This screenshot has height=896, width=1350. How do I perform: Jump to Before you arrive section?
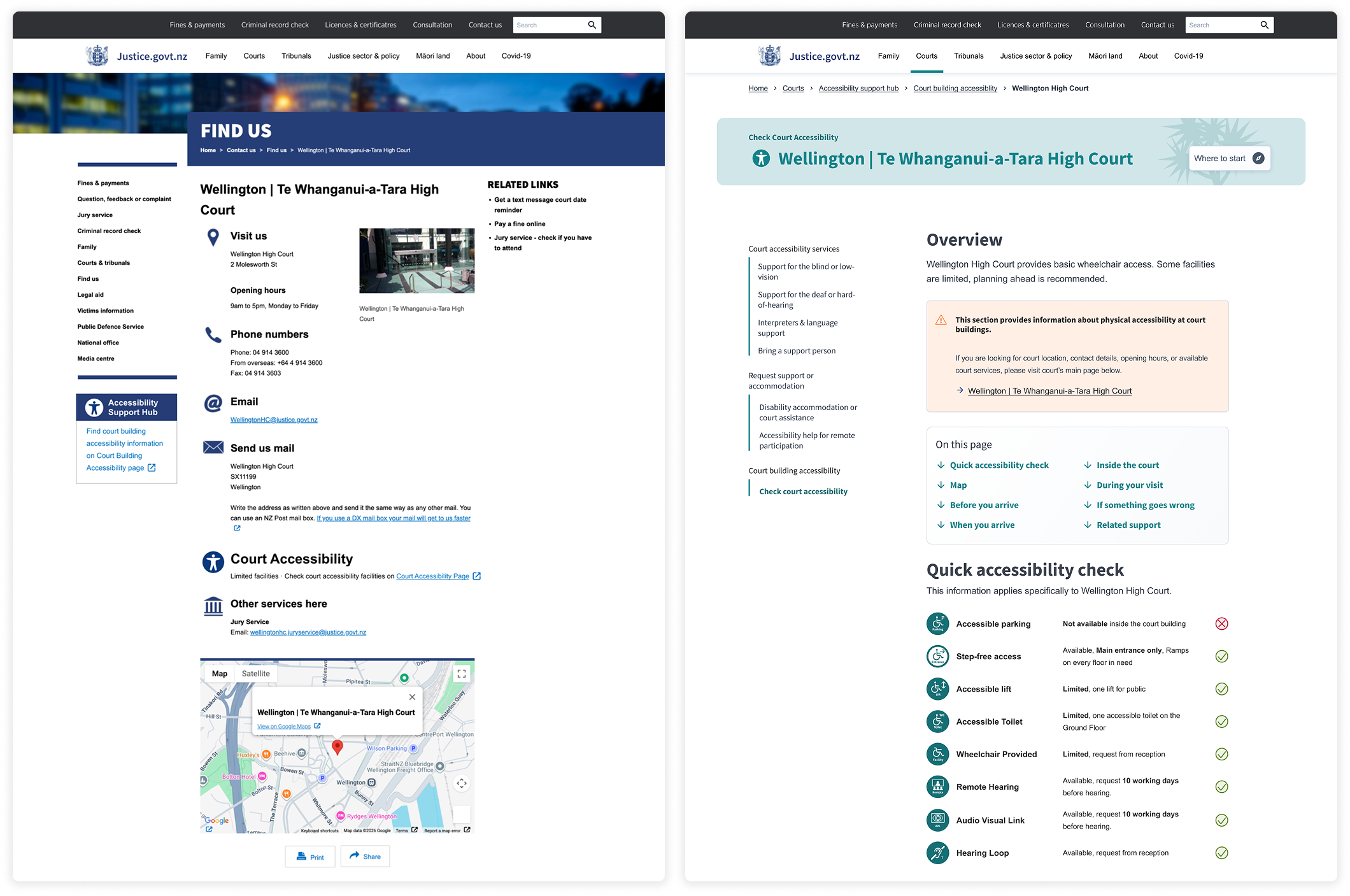click(x=984, y=505)
